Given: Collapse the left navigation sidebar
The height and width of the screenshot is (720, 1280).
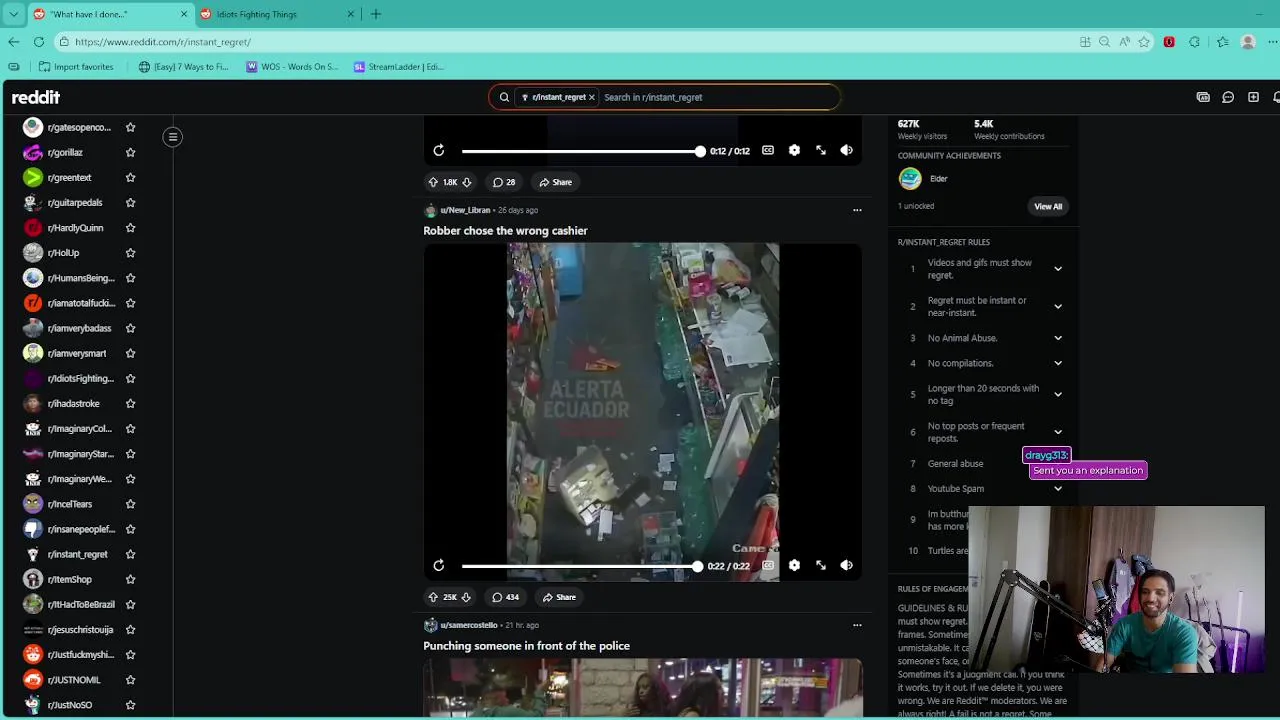Looking at the screenshot, I should pos(173,137).
